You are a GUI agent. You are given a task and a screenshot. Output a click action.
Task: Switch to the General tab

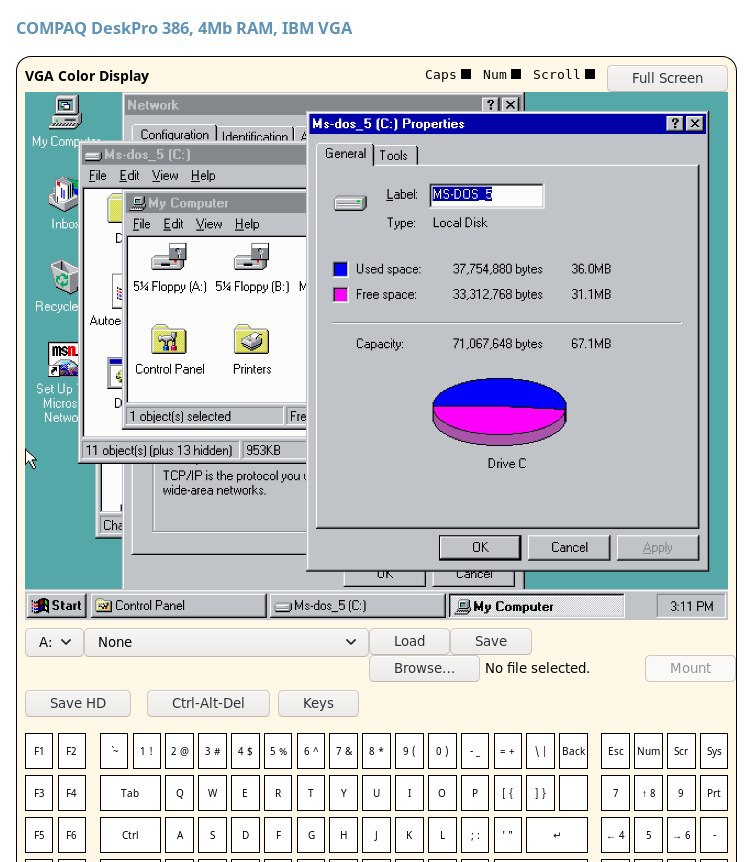tap(345, 153)
